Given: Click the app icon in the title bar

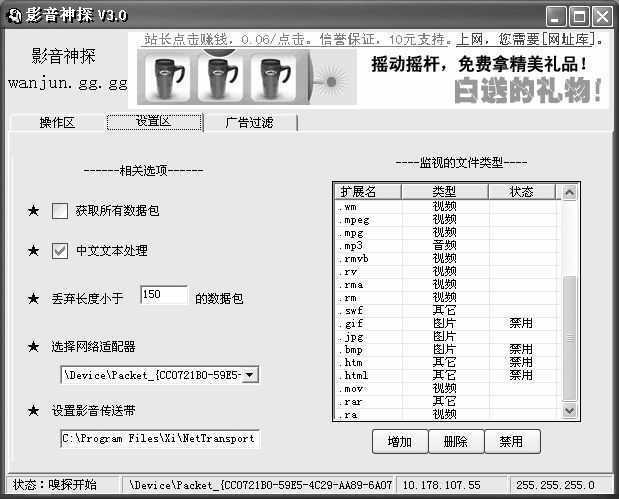Looking at the screenshot, I should [13, 15].
